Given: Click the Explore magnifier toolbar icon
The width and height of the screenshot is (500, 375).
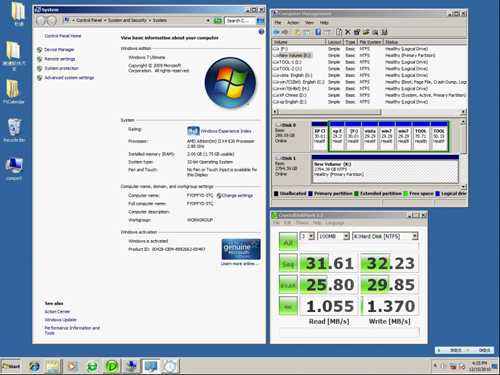Looking at the screenshot, I should (375, 32).
